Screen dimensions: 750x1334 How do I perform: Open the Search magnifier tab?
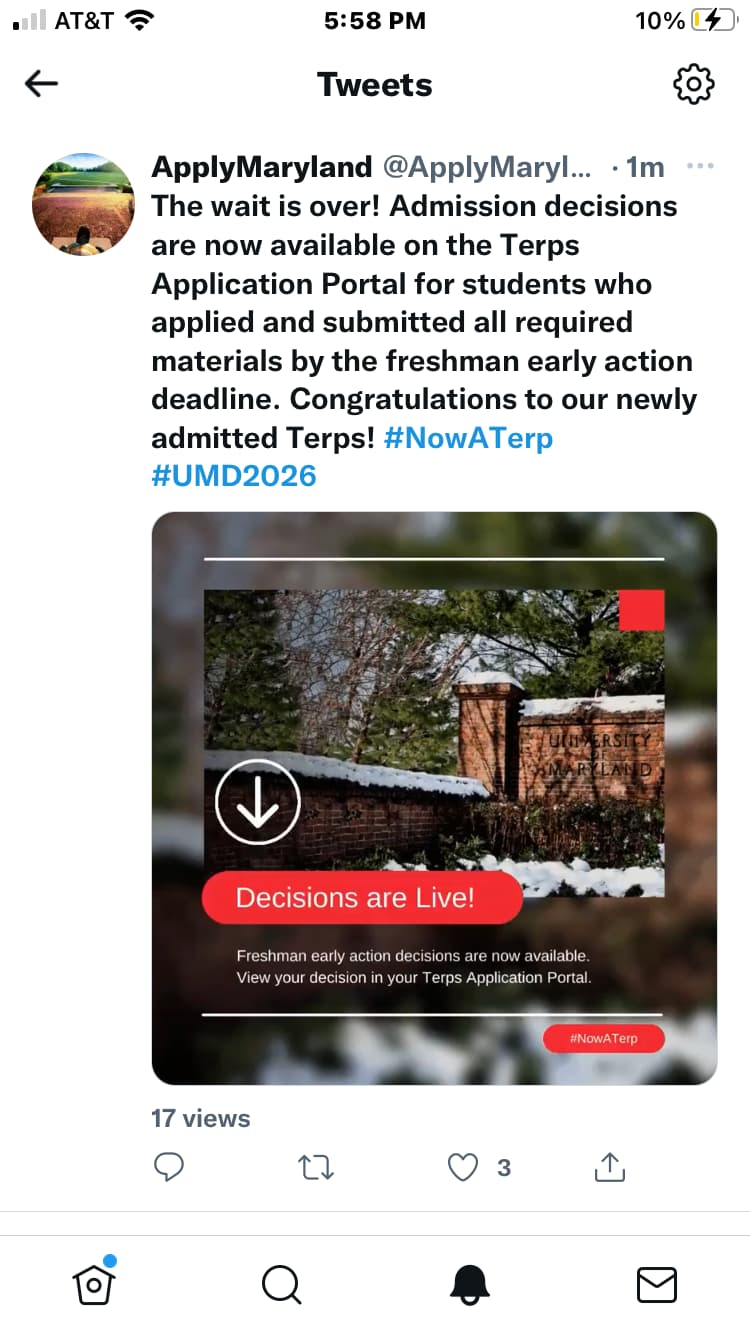click(x=281, y=1284)
